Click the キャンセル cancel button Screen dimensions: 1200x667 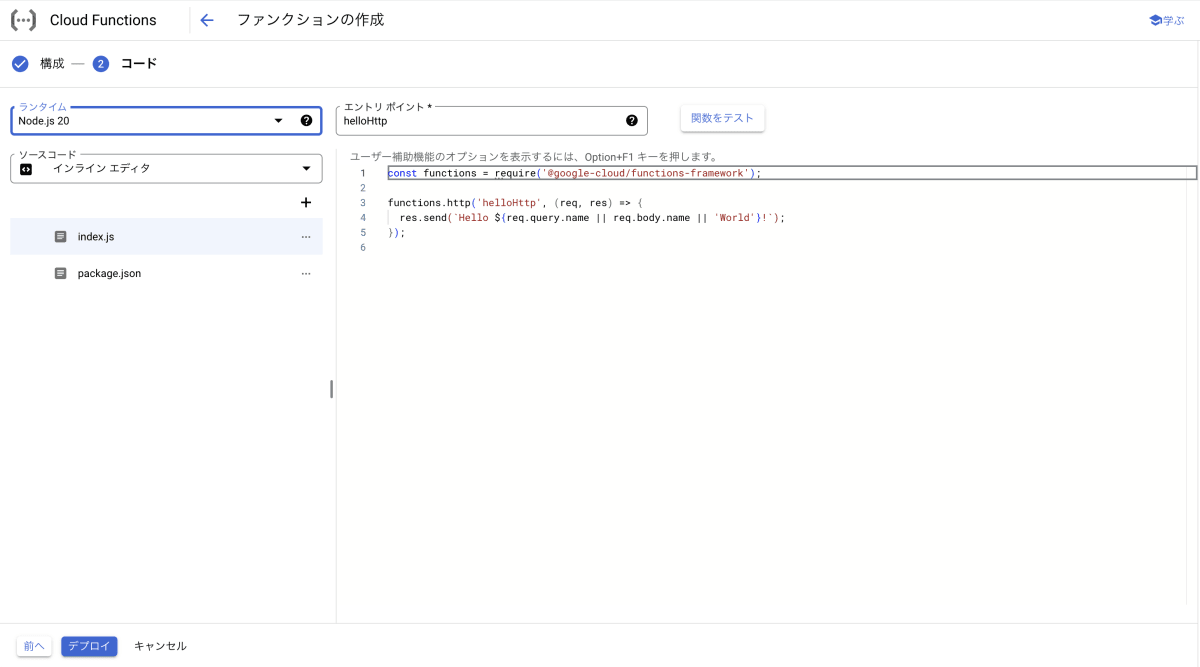pos(160,646)
